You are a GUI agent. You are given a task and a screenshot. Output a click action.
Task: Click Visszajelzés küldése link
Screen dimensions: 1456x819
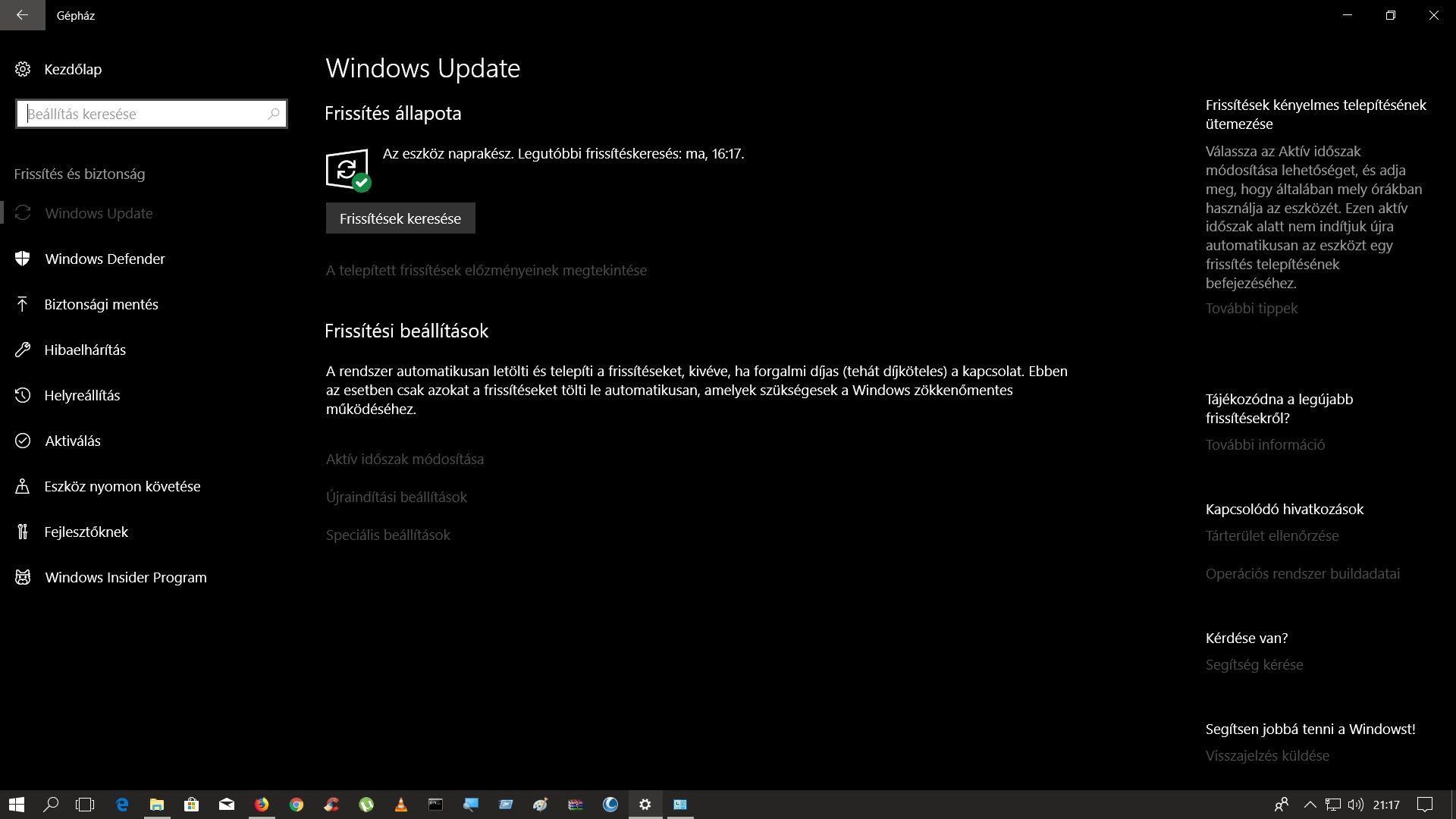[x=1267, y=755]
